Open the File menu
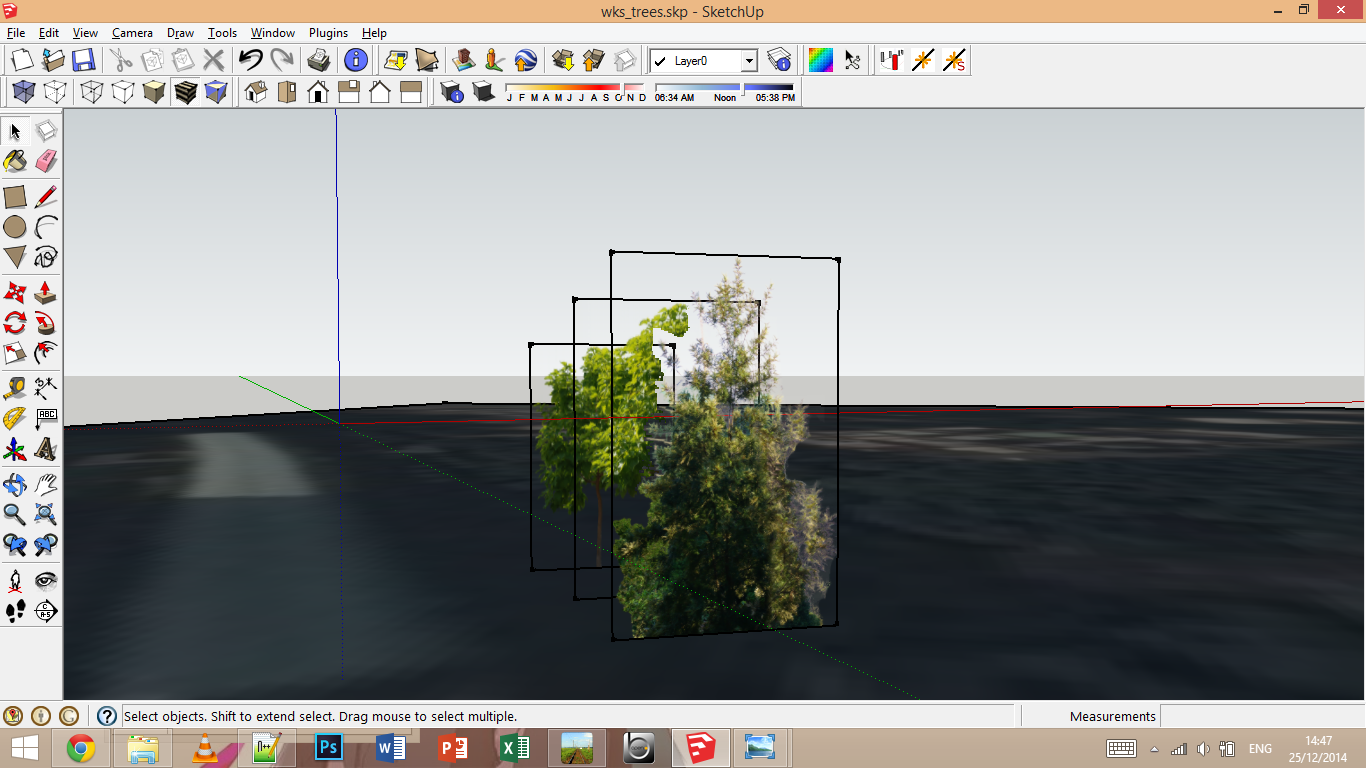Image resolution: width=1366 pixels, height=768 pixels. [15, 33]
